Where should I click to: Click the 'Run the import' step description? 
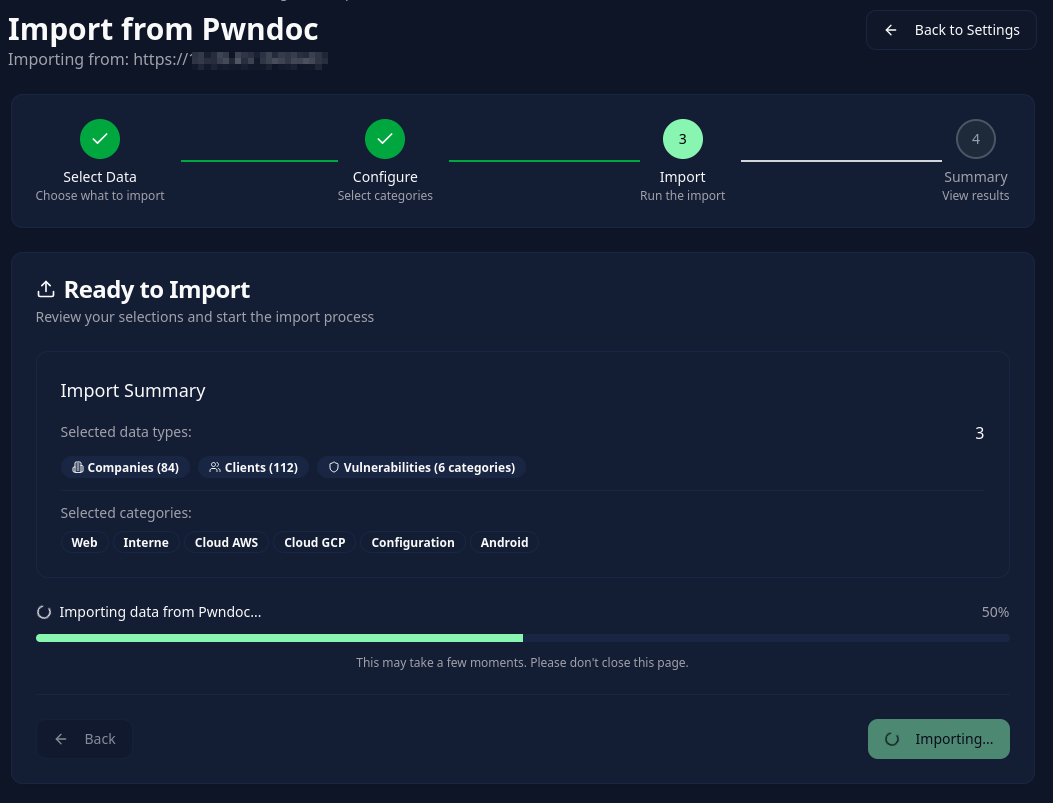[x=682, y=196]
